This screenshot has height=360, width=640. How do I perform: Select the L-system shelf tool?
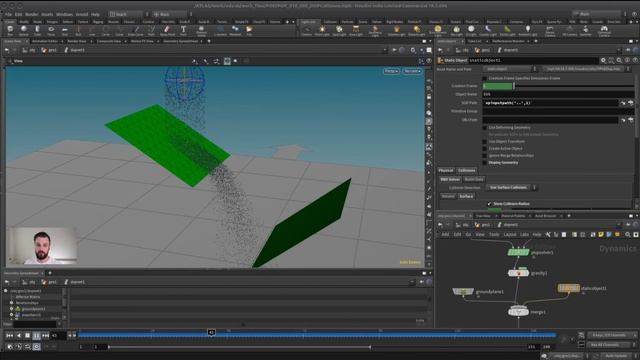coord(220,30)
